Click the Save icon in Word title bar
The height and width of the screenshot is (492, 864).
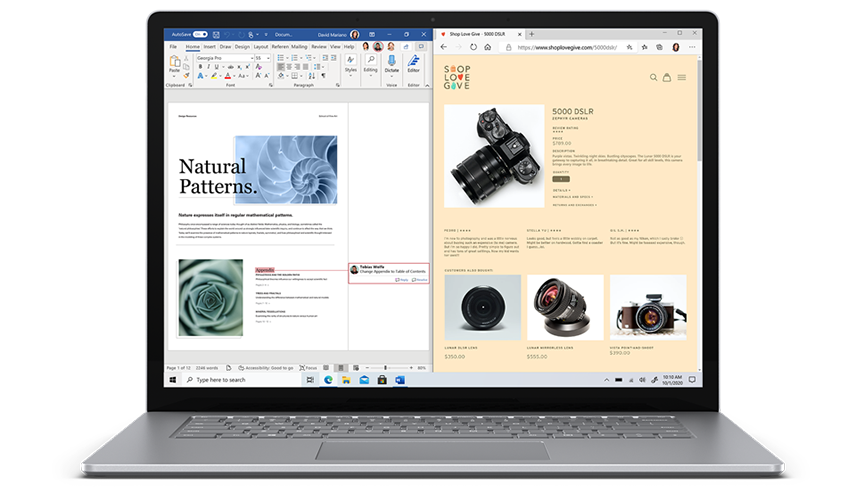click(216, 35)
